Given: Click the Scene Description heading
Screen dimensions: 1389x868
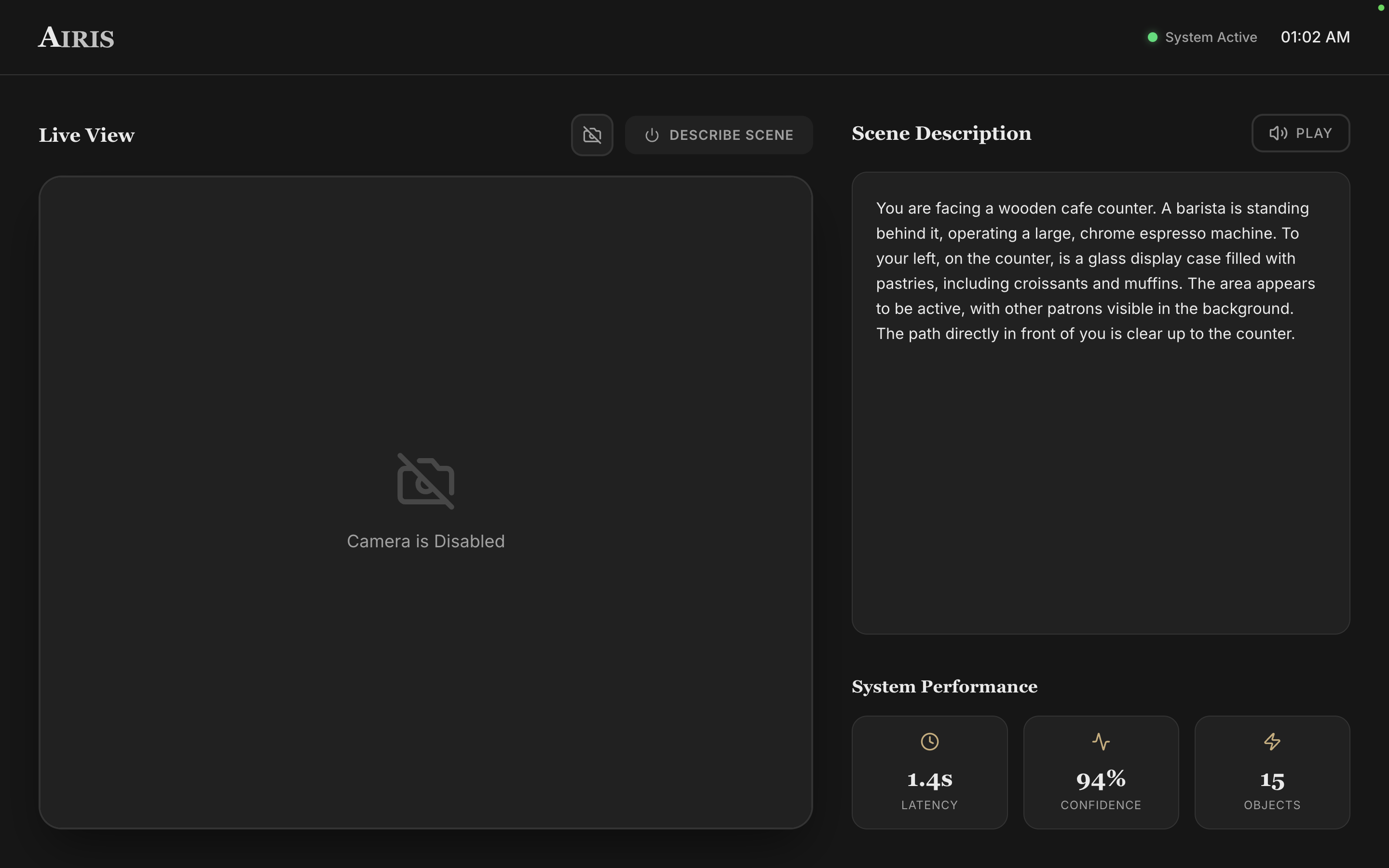Looking at the screenshot, I should (941, 133).
